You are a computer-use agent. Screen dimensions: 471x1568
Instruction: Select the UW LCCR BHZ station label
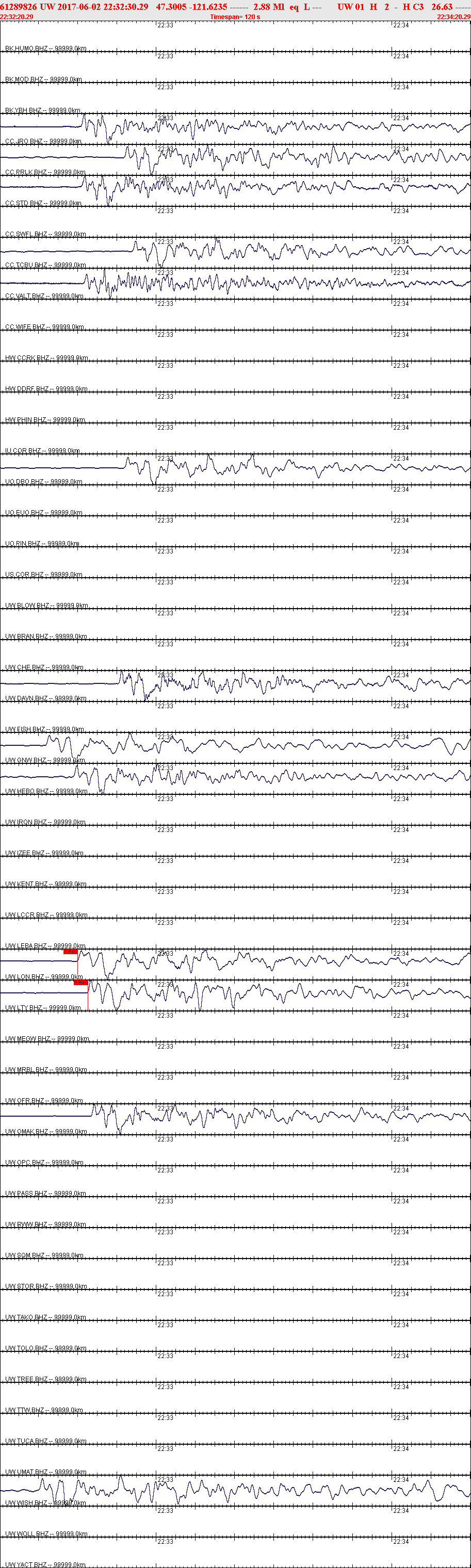[46, 915]
